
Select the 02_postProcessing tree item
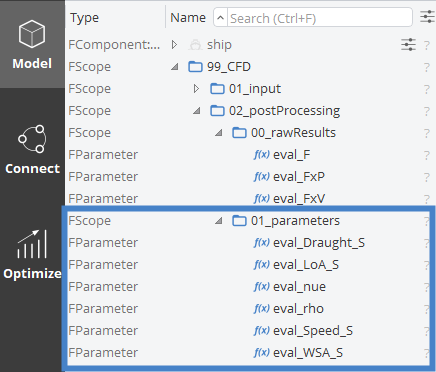[x=284, y=111]
